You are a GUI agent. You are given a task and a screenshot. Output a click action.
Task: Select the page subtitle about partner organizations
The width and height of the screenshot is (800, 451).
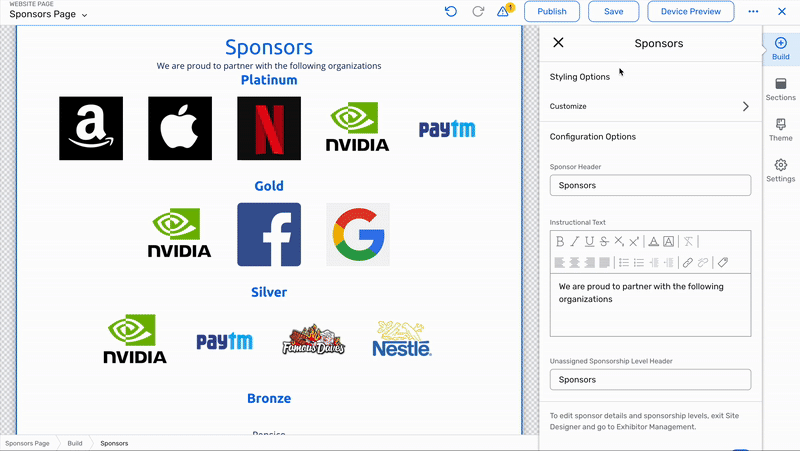(269, 66)
